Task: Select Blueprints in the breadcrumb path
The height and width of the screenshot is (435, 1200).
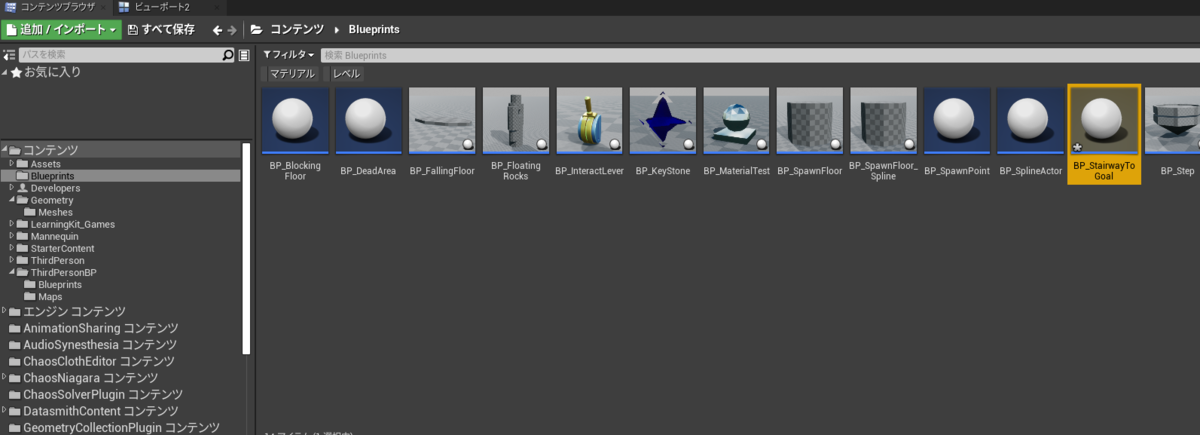Action: (374, 30)
